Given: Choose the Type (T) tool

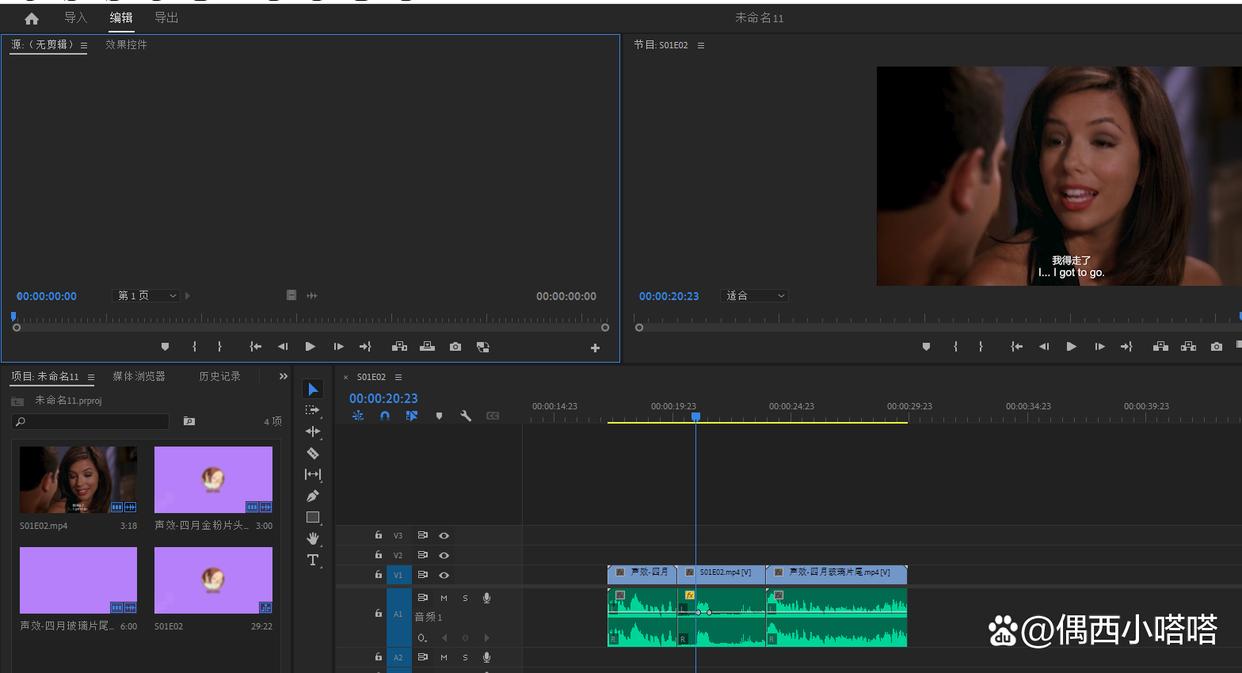Looking at the screenshot, I should tap(313, 560).
